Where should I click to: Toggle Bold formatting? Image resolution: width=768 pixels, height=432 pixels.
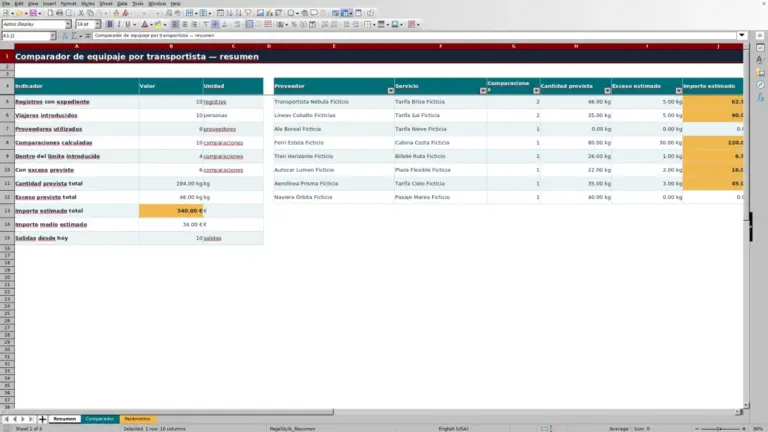point(110,24)
